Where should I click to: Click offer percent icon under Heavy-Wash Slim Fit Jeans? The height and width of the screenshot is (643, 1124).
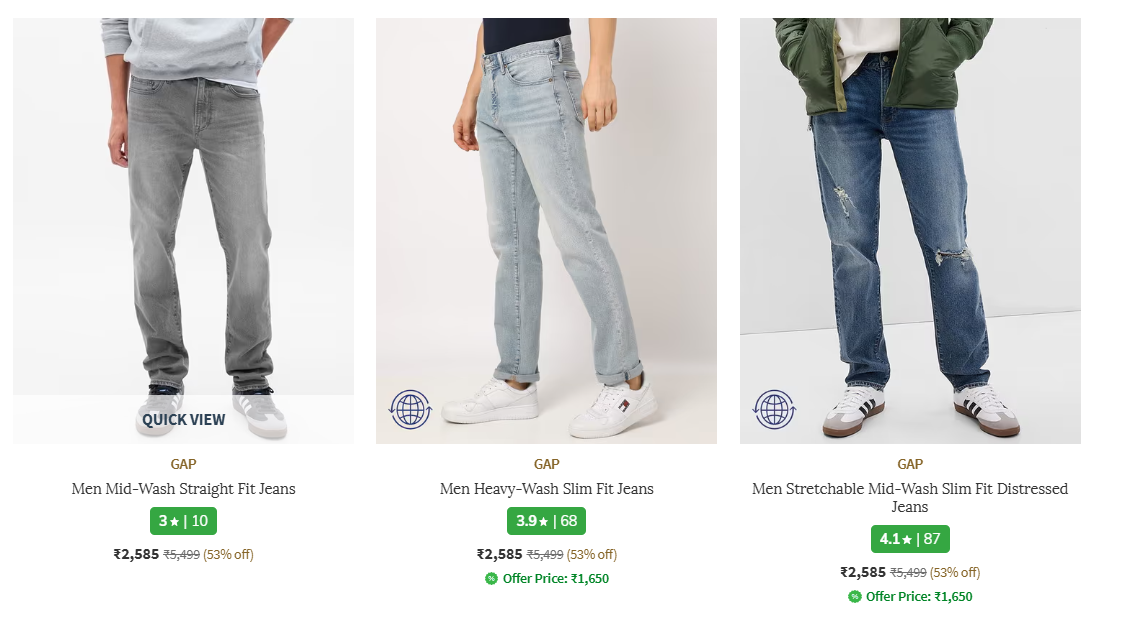point(491,578)
